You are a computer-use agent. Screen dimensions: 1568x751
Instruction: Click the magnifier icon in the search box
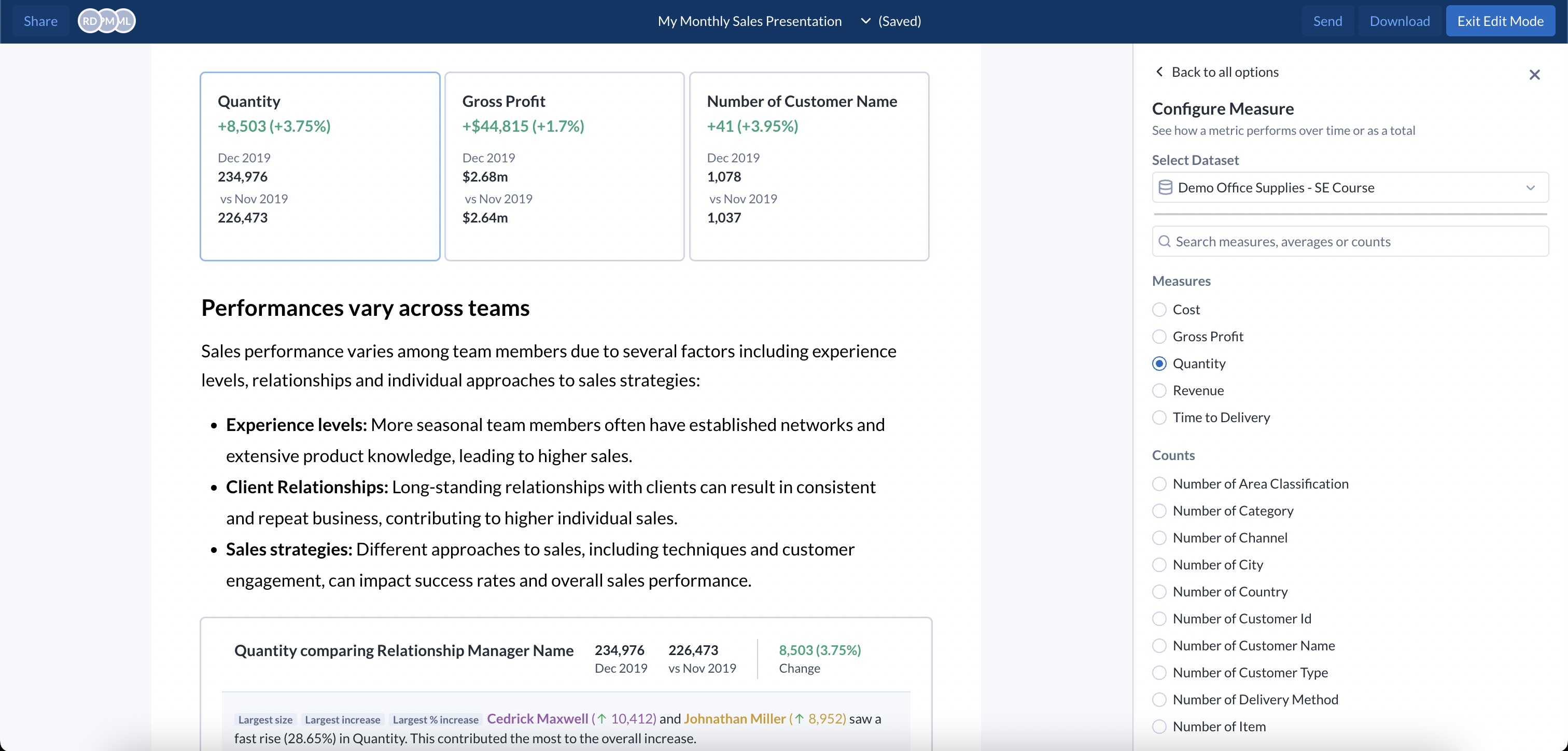coord(1165,241)
